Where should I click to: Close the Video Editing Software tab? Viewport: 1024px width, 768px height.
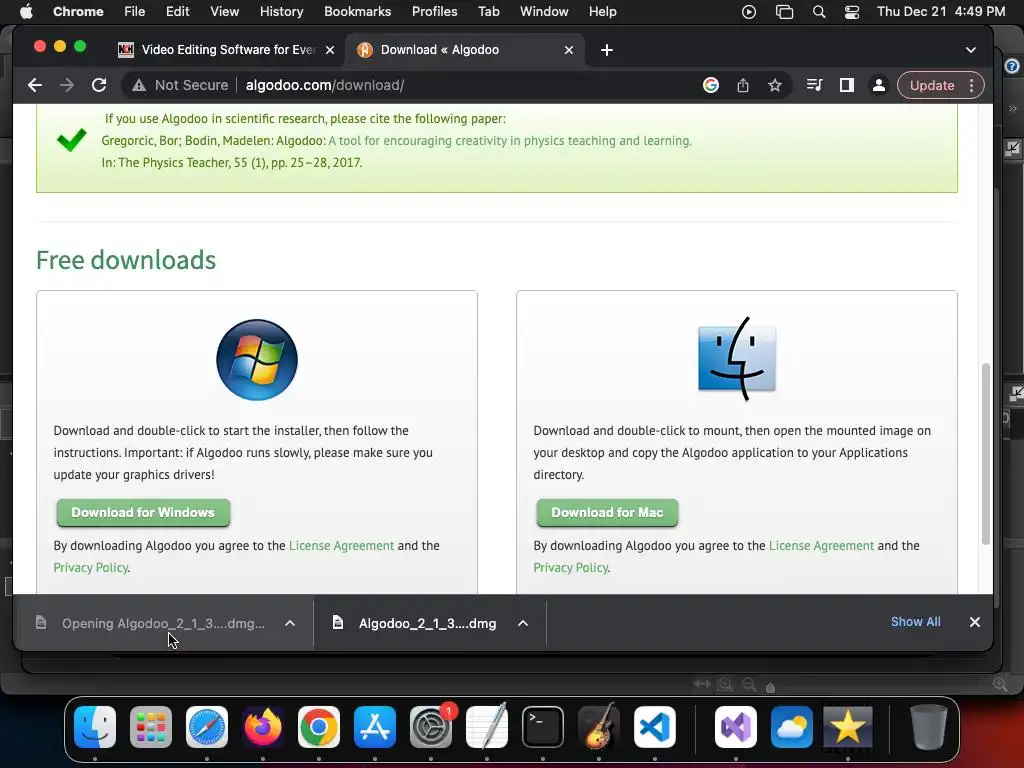(x=330, y=50)
